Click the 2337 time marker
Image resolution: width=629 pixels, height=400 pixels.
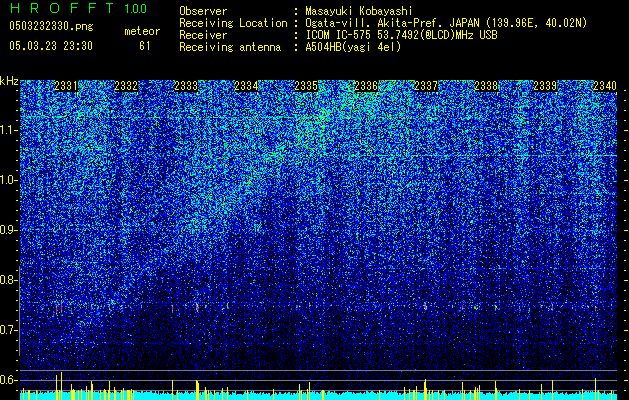tap(426, 86)
